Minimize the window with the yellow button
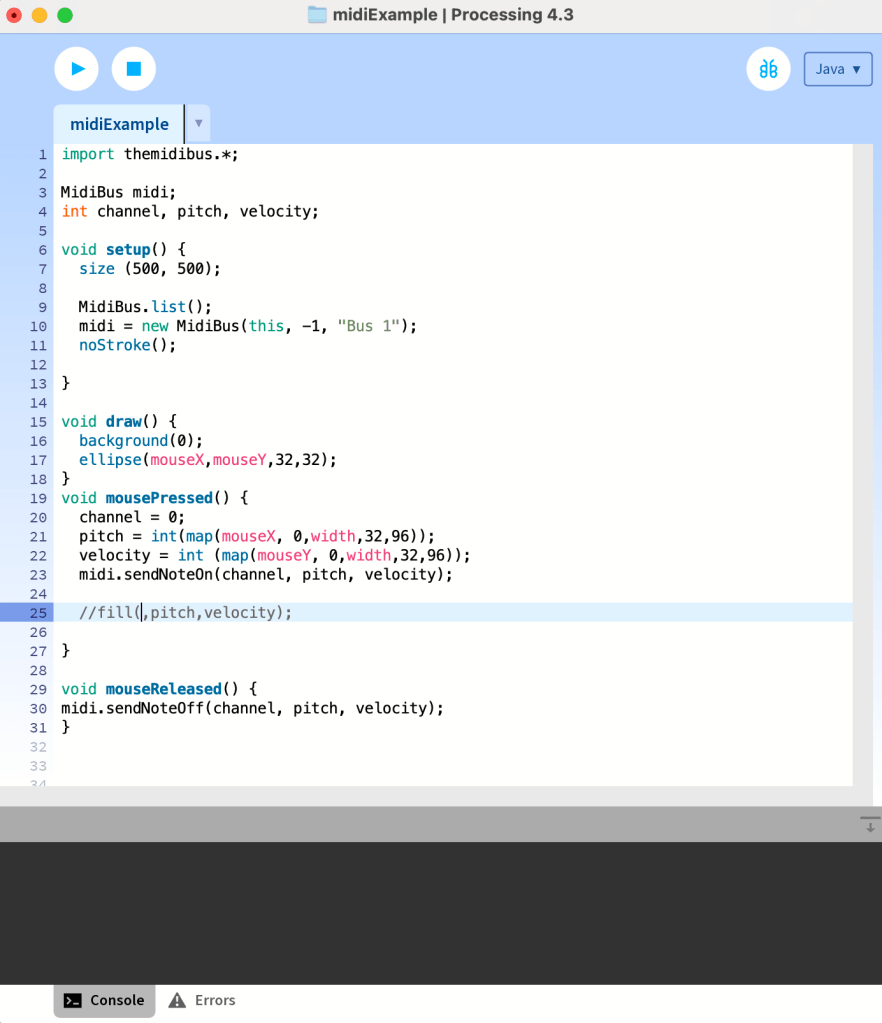 pos(40,15)
